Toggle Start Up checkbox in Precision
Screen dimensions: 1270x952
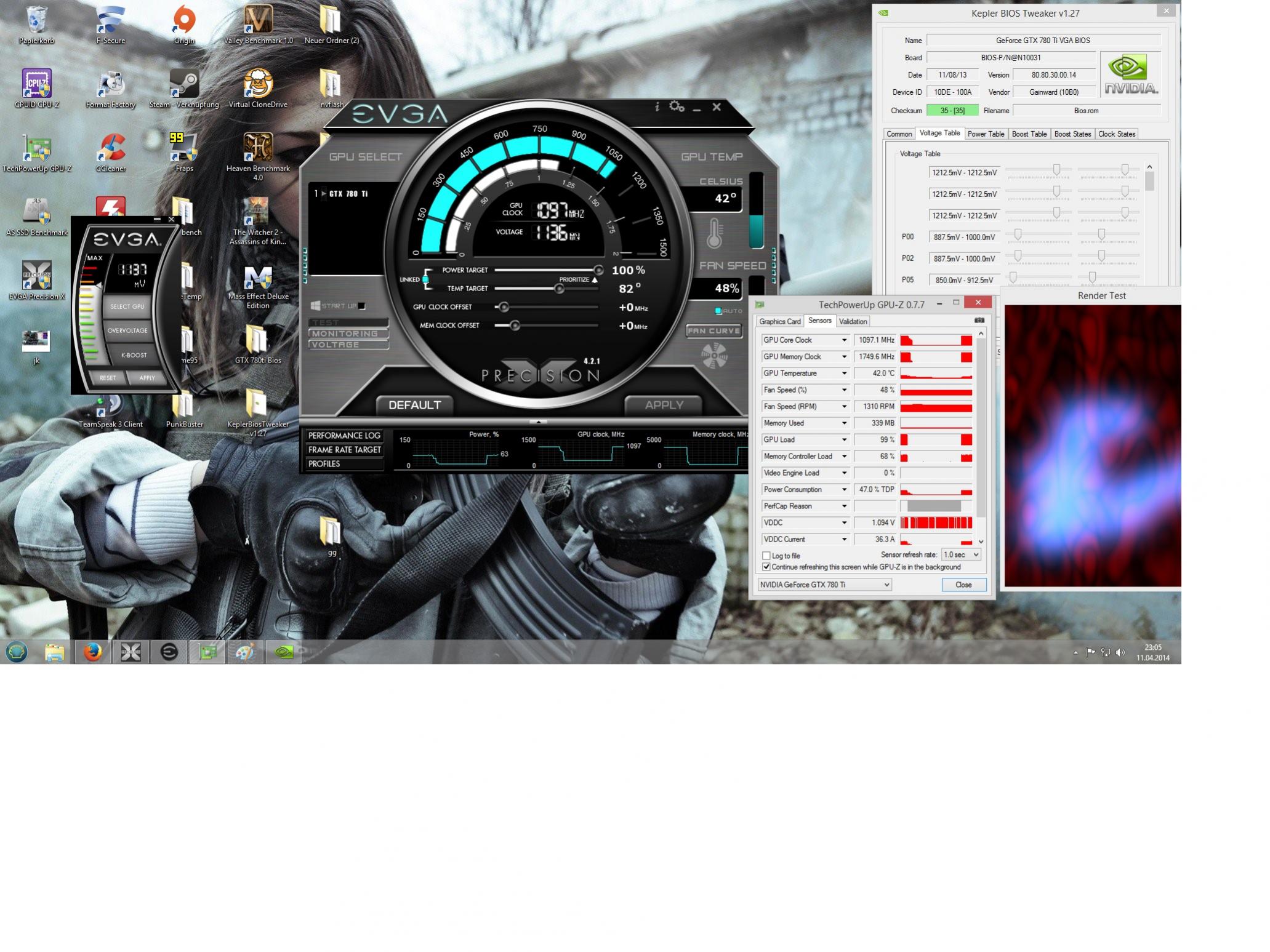point(362,306)
